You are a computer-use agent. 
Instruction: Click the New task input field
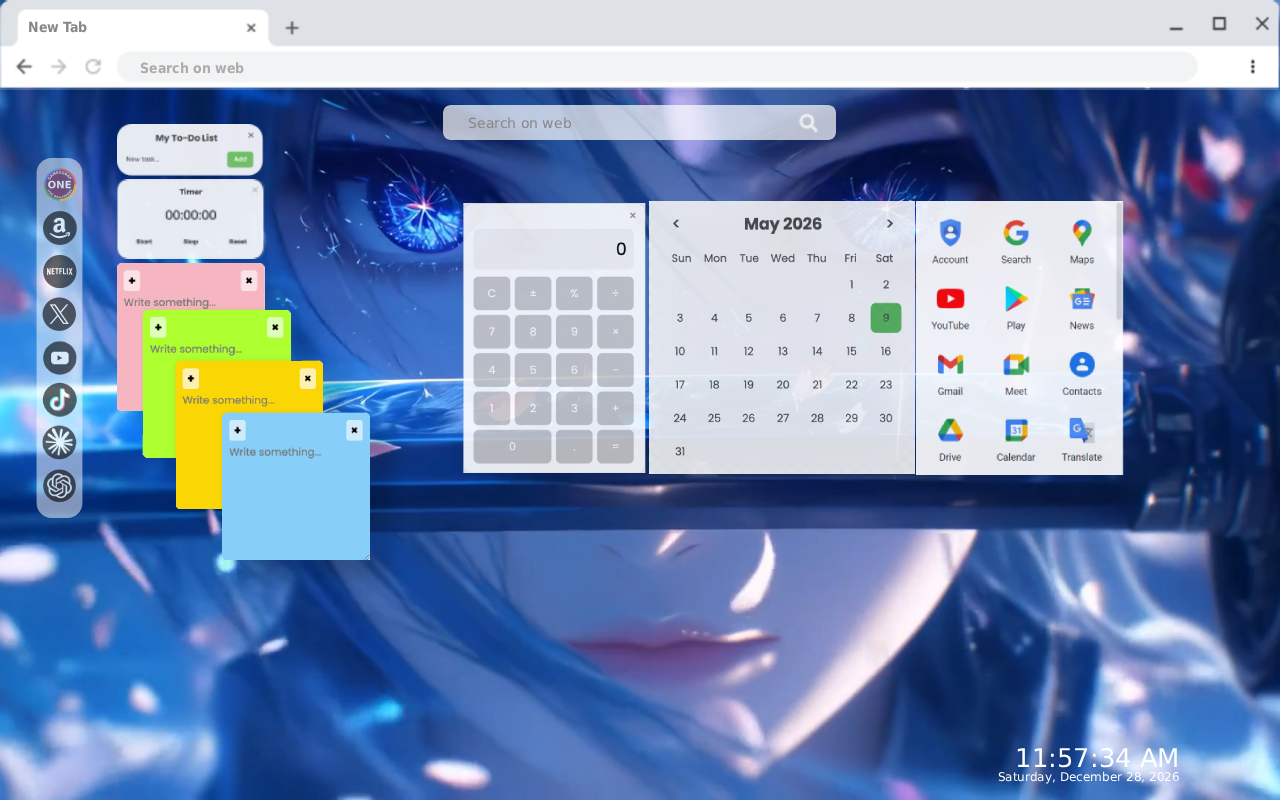pyautogui.click(x=173, y=159)
